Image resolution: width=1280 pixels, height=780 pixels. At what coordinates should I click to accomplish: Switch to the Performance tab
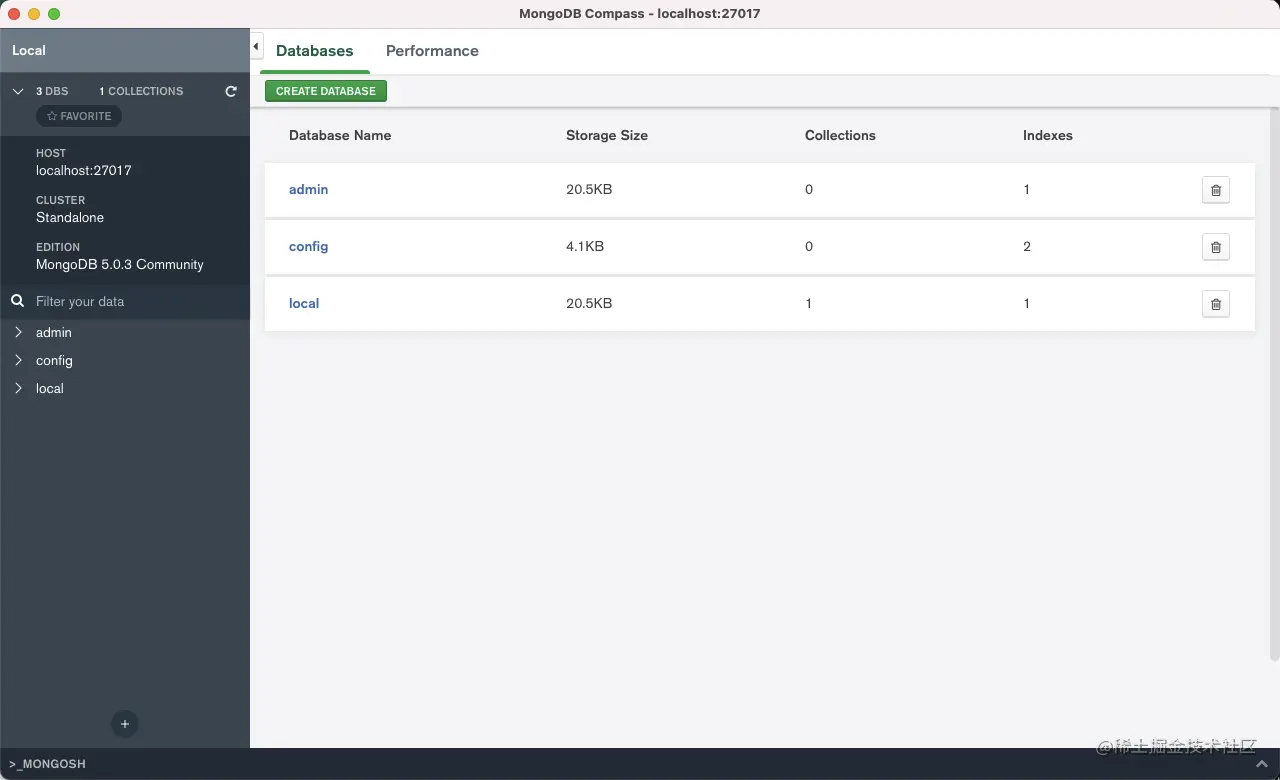click(432, 50)
